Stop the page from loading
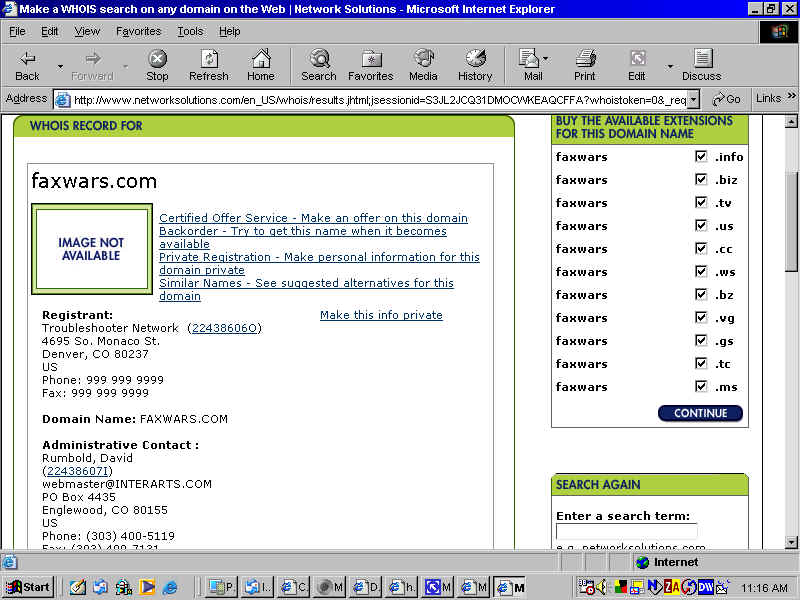Viewport: 800px width, 600px height. 157,65
